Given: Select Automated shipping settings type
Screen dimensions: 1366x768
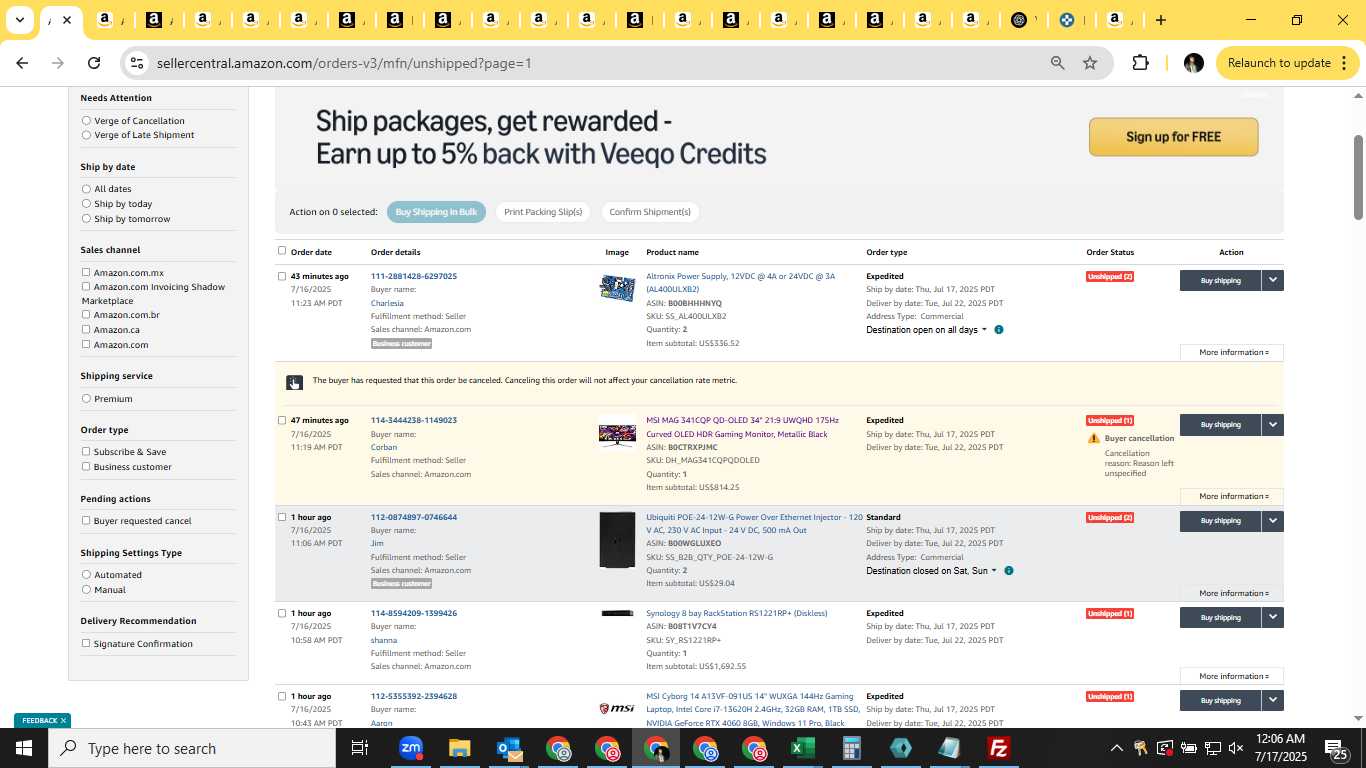Looking at the screenshot, I should click(86, 575).
